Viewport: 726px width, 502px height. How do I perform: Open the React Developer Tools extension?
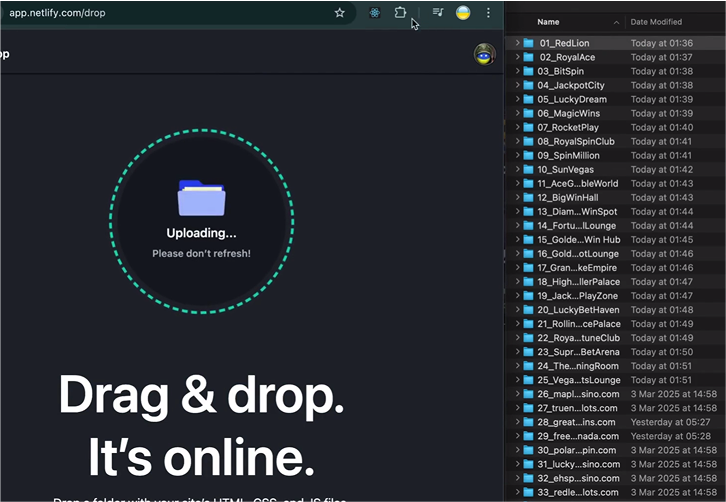pos(375,13)
